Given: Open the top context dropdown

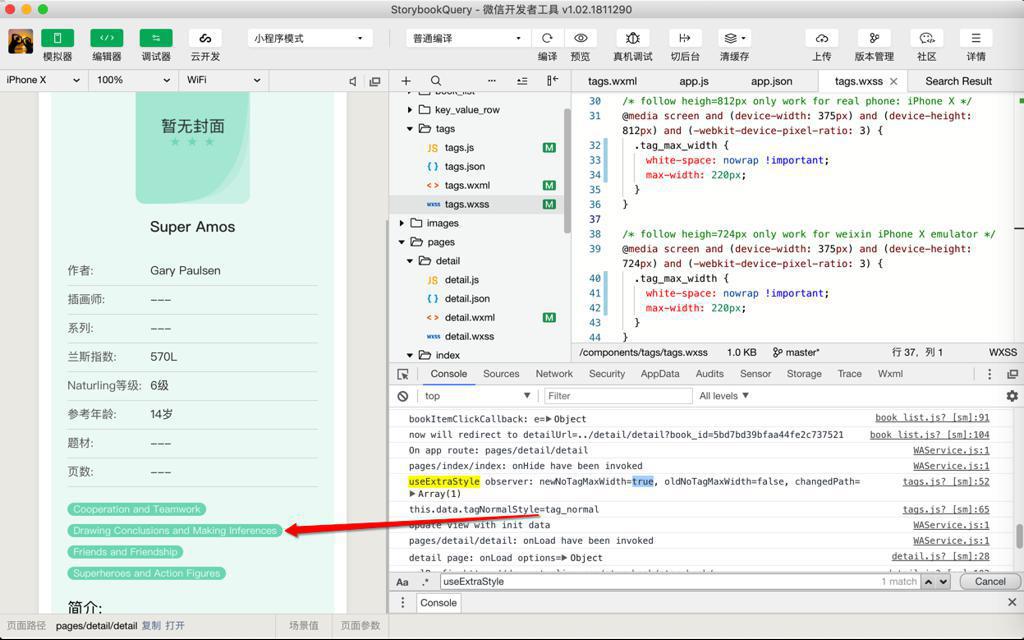Looking at the screenshot, I should [x=477, y=396].
